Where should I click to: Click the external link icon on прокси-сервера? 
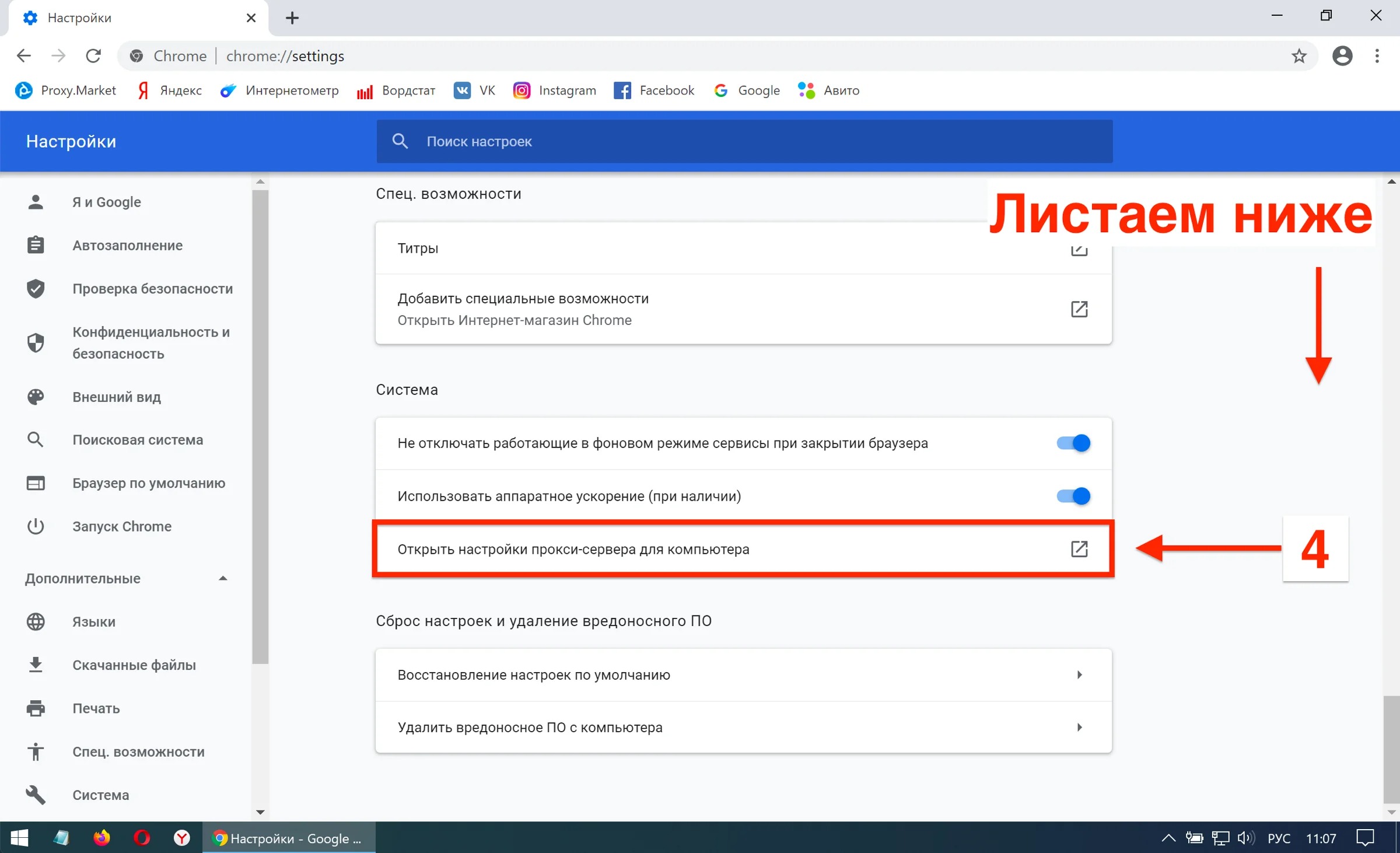click(1079, 549)
